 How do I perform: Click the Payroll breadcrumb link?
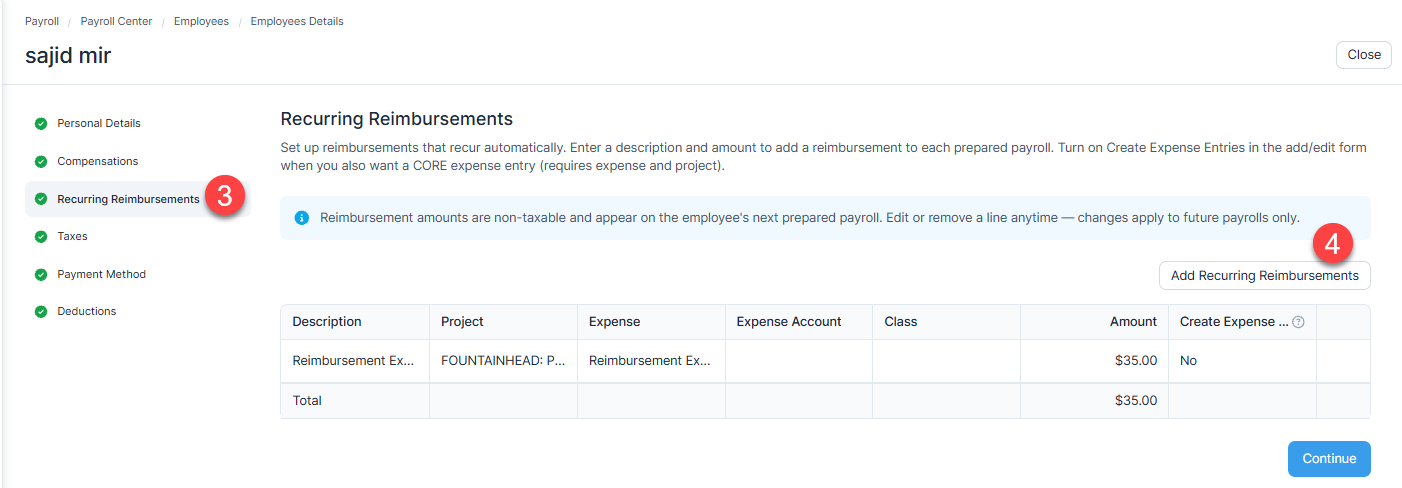coord(42,21)
